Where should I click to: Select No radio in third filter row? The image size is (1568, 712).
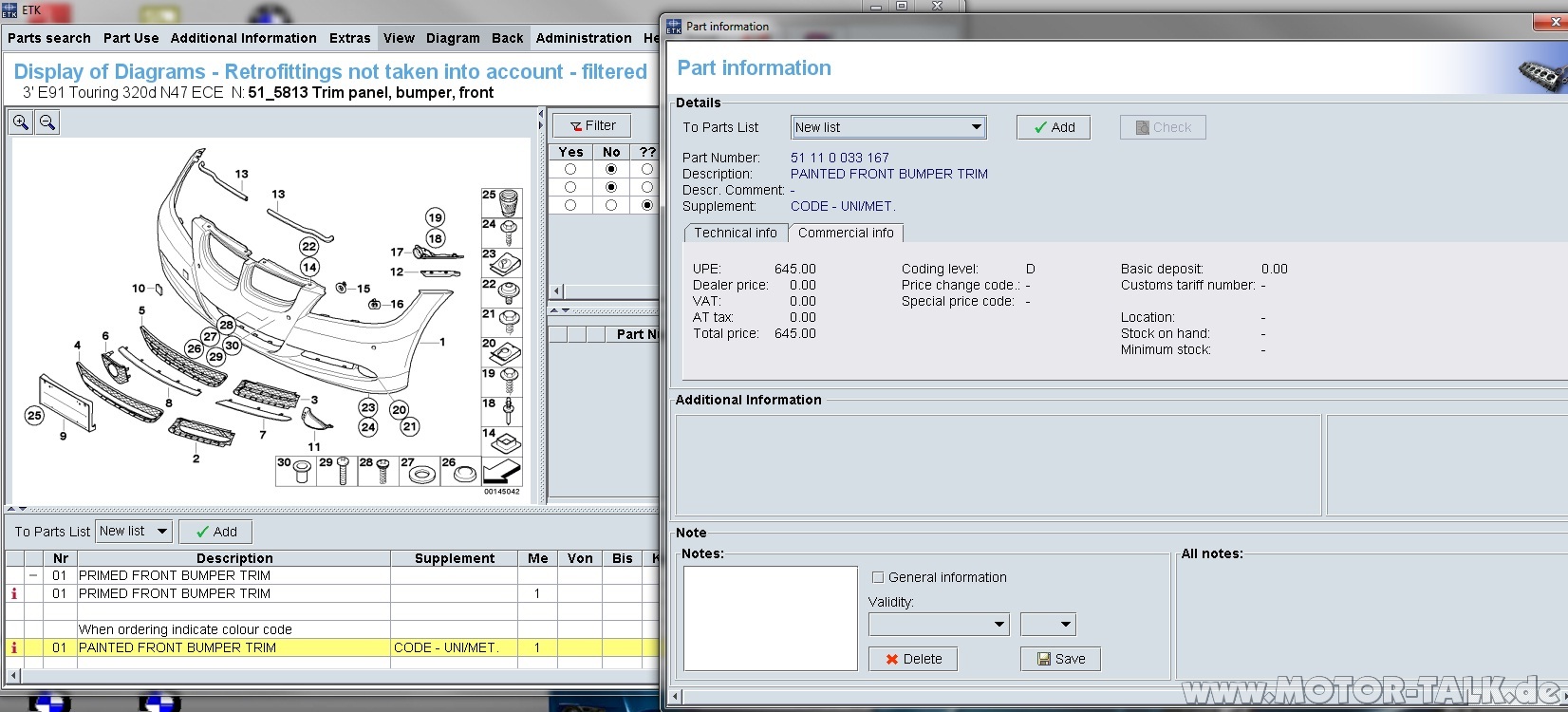[x=611, y=205]
